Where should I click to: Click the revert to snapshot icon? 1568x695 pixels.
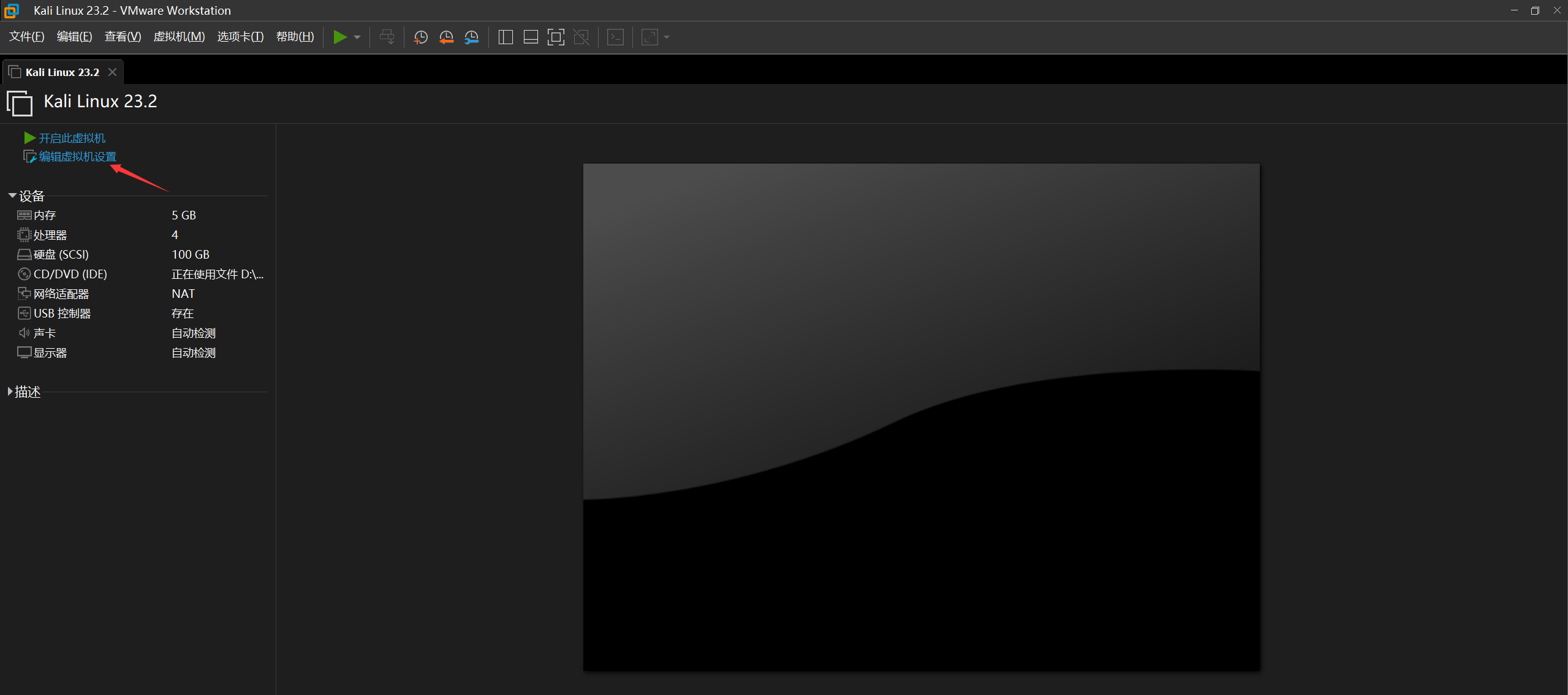[446, 37]
